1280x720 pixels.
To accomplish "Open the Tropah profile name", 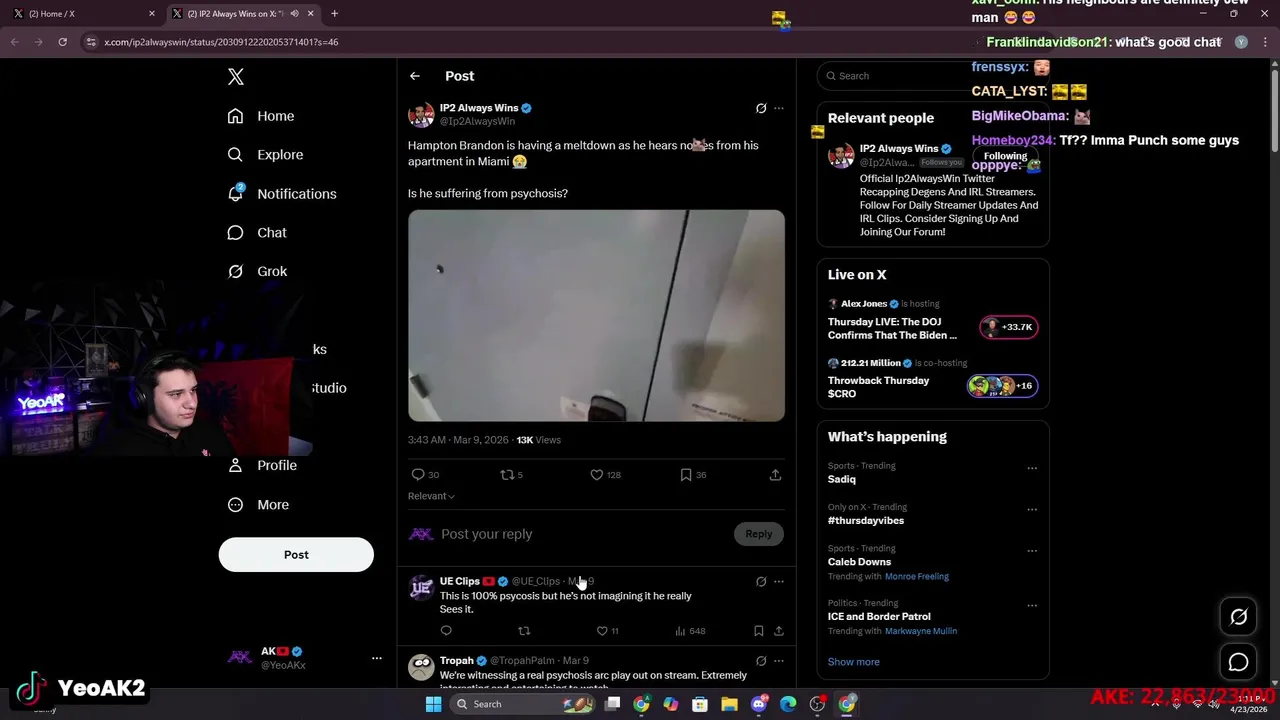I will tap(456, 661).
